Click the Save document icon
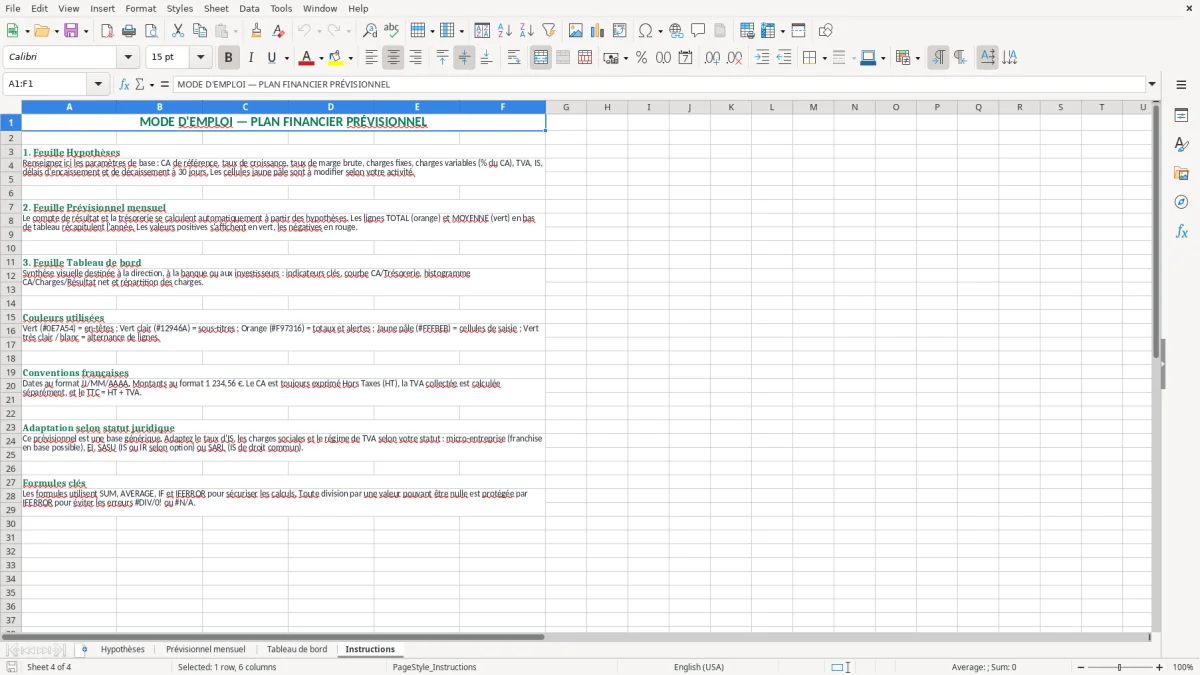This screenshot has height=675, width=1200. (71, 31)
